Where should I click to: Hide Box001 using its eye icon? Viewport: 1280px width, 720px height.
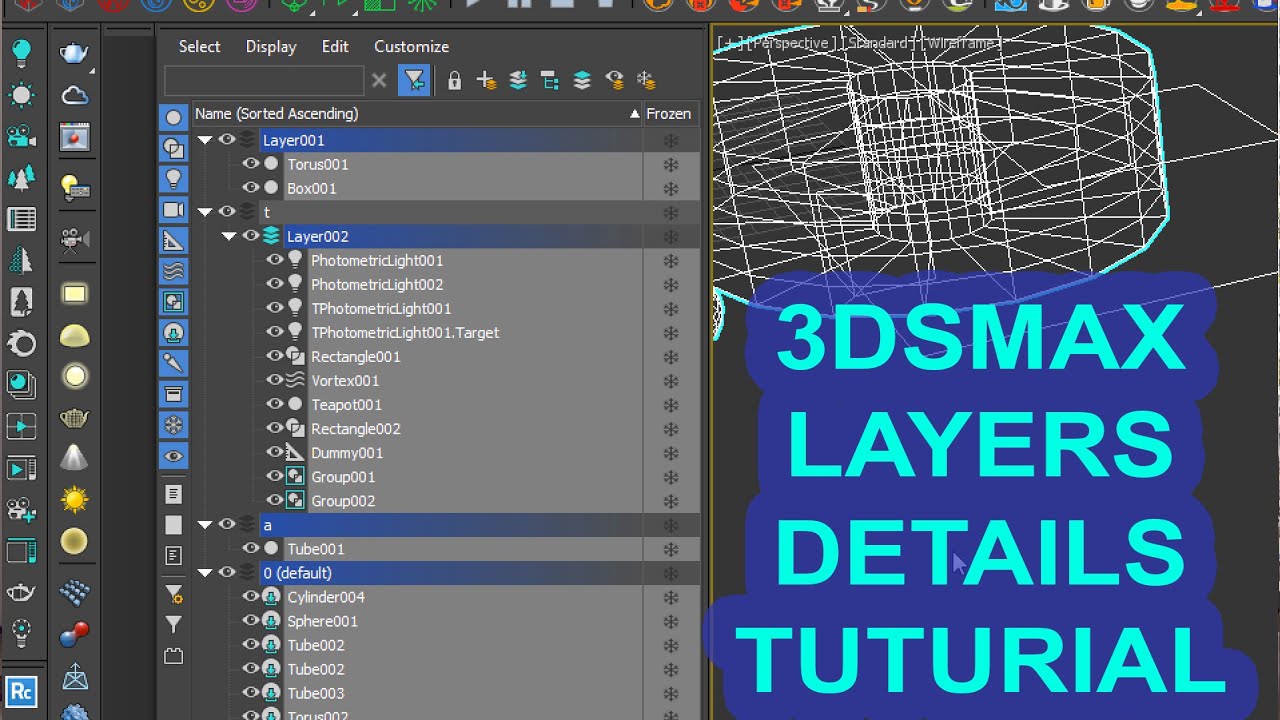point(250,188)
